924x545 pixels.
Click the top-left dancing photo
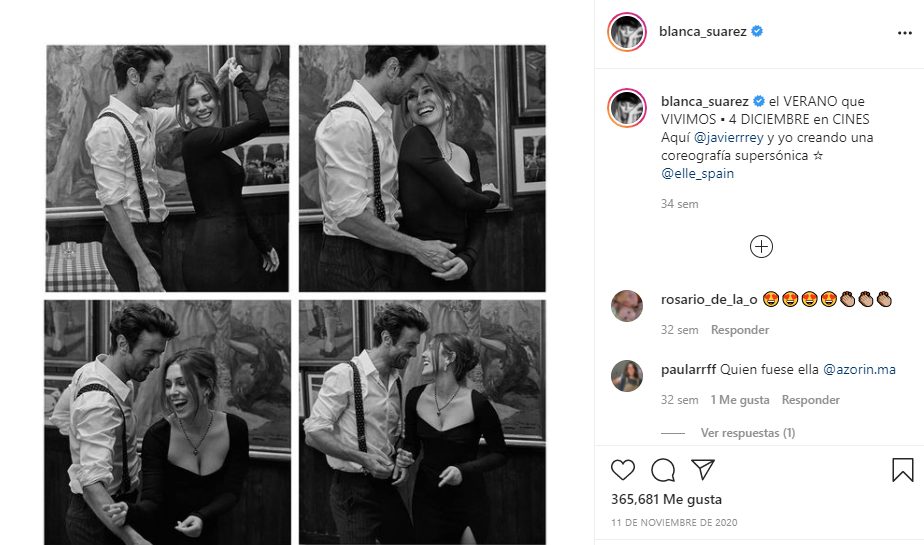click(x=167, y=168)
